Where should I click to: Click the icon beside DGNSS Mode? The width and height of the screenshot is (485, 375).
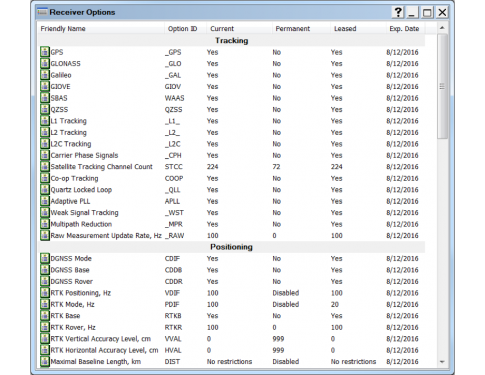click(45, 258)
